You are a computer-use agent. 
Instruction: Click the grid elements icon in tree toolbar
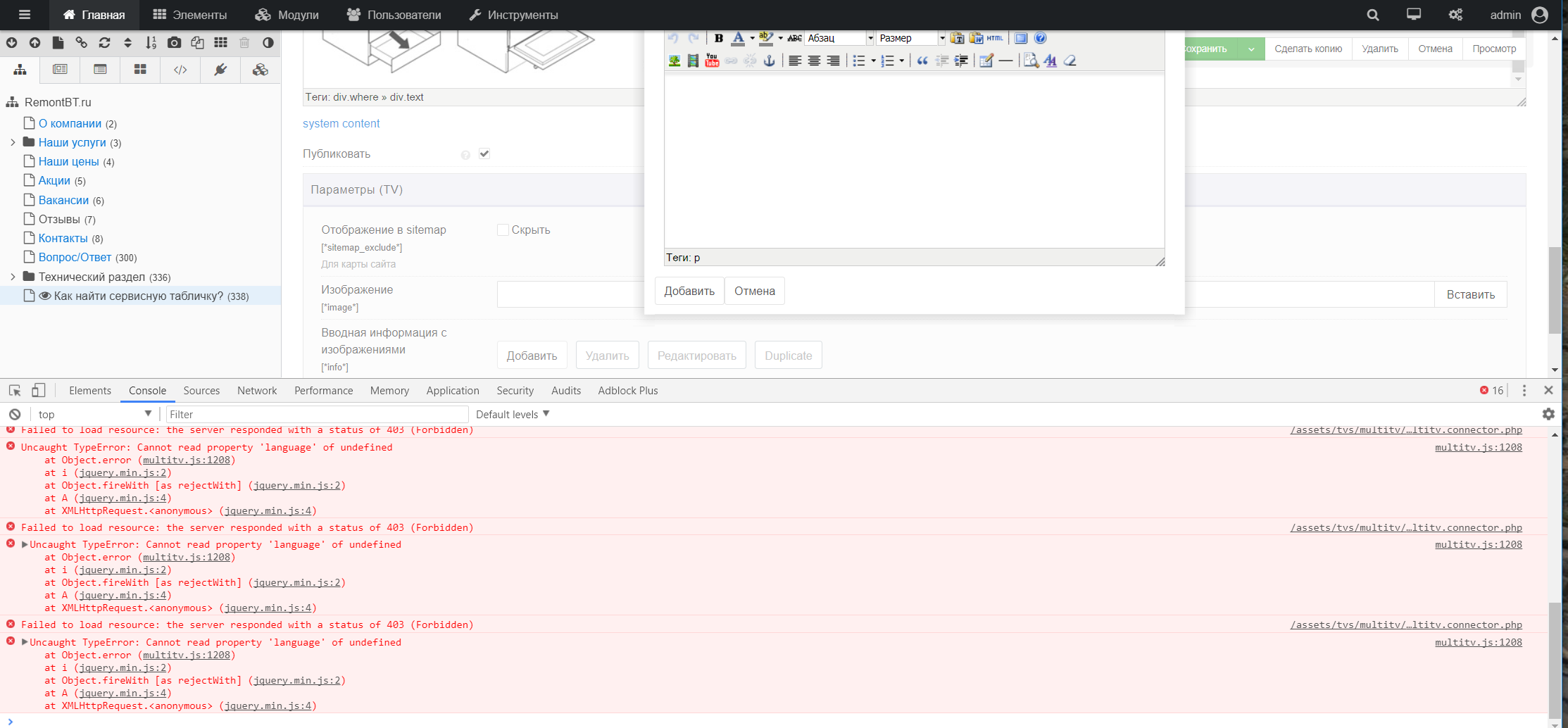[x=220, y=43]
